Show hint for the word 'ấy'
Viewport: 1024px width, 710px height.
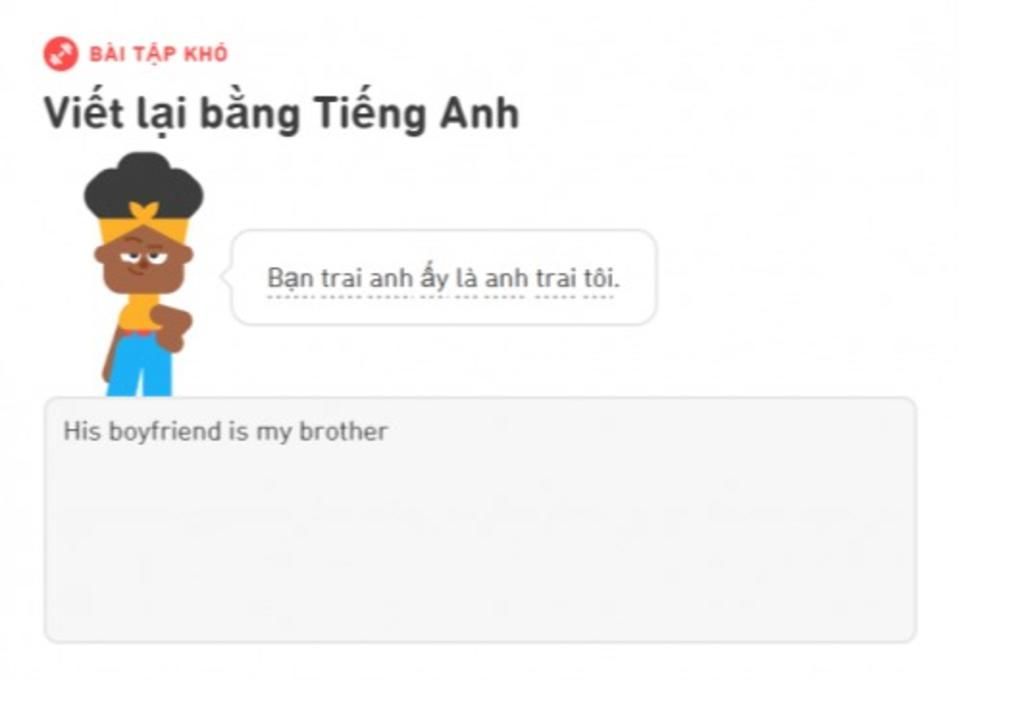click(434, 279)
